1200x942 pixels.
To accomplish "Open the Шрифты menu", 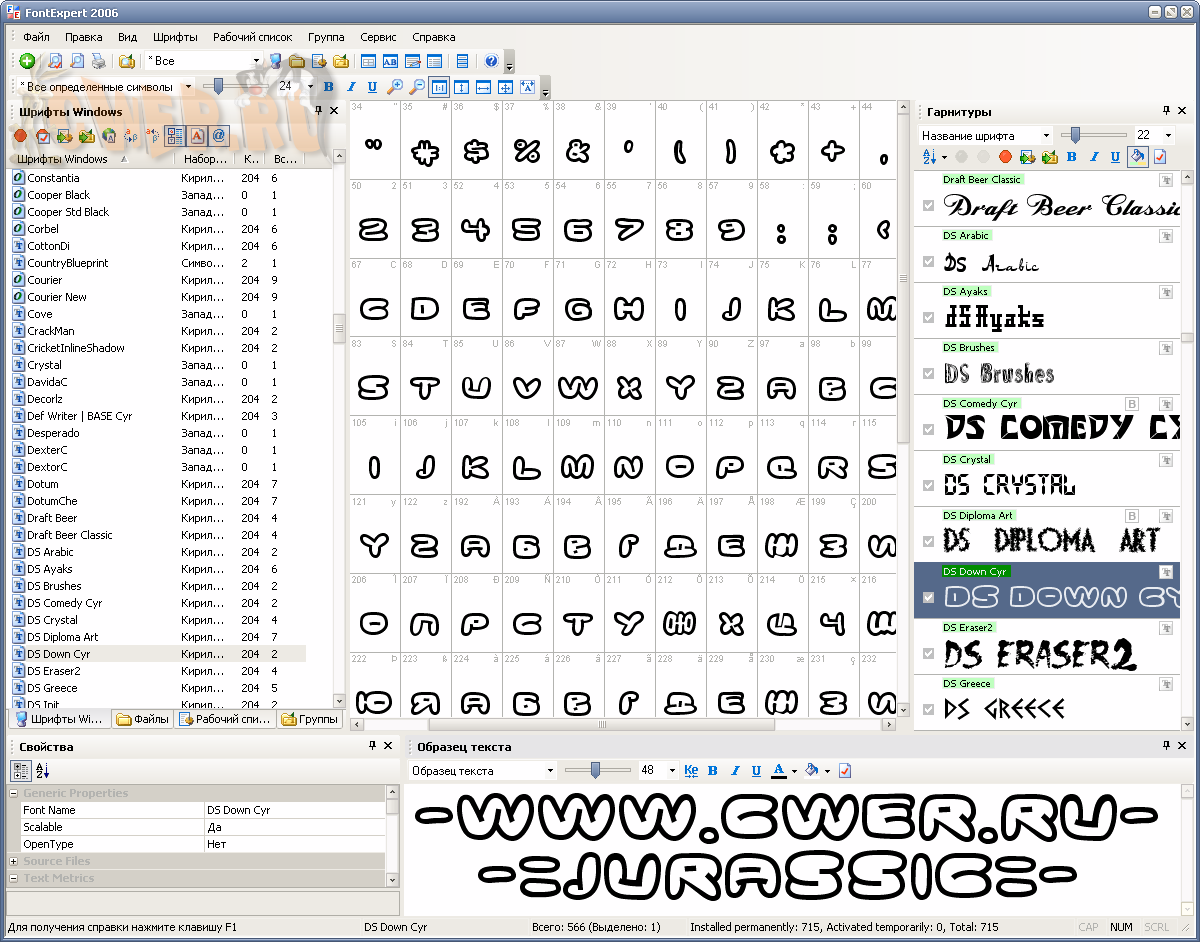I will 175,37.
